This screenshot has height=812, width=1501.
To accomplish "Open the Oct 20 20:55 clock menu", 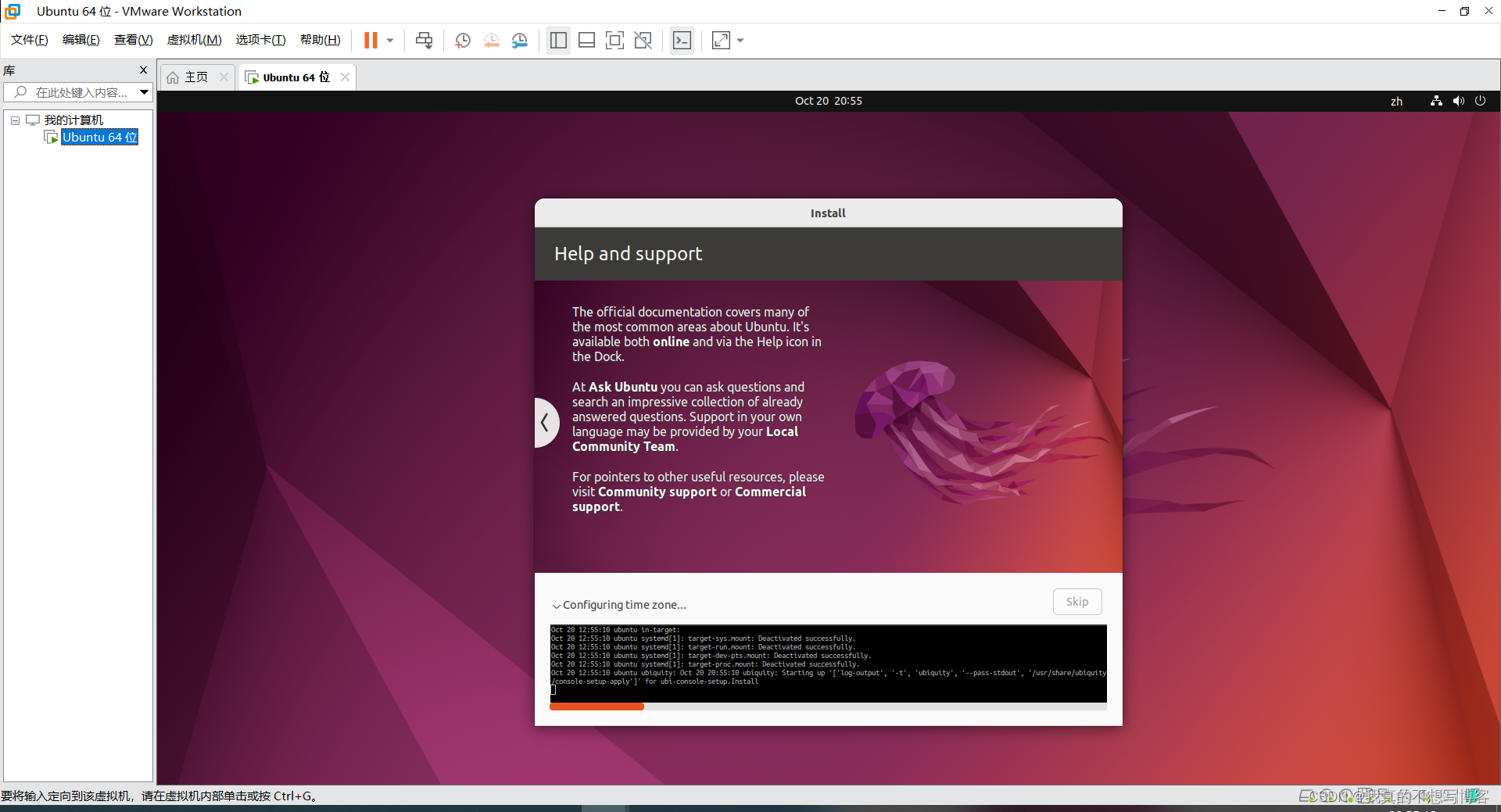I will click(828, 101).
